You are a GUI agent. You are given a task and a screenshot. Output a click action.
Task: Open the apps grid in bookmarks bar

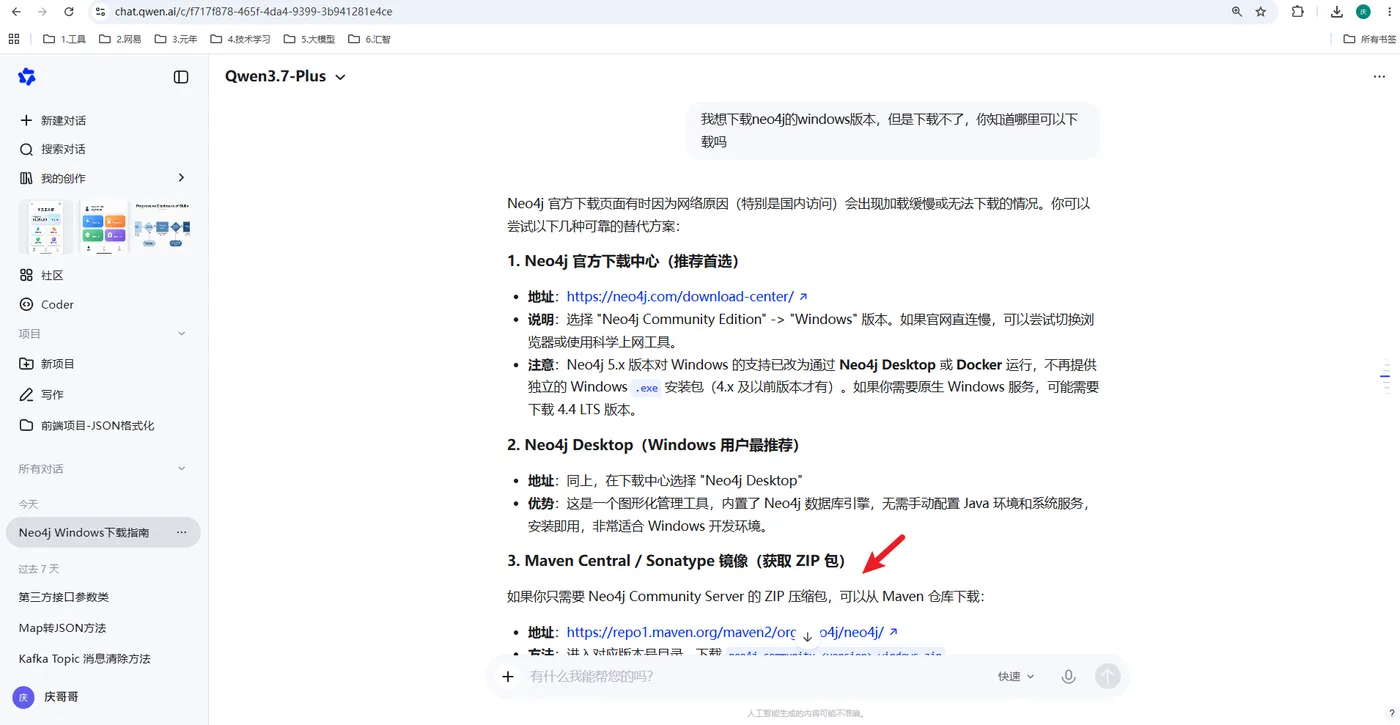click(x=14, y=39)
